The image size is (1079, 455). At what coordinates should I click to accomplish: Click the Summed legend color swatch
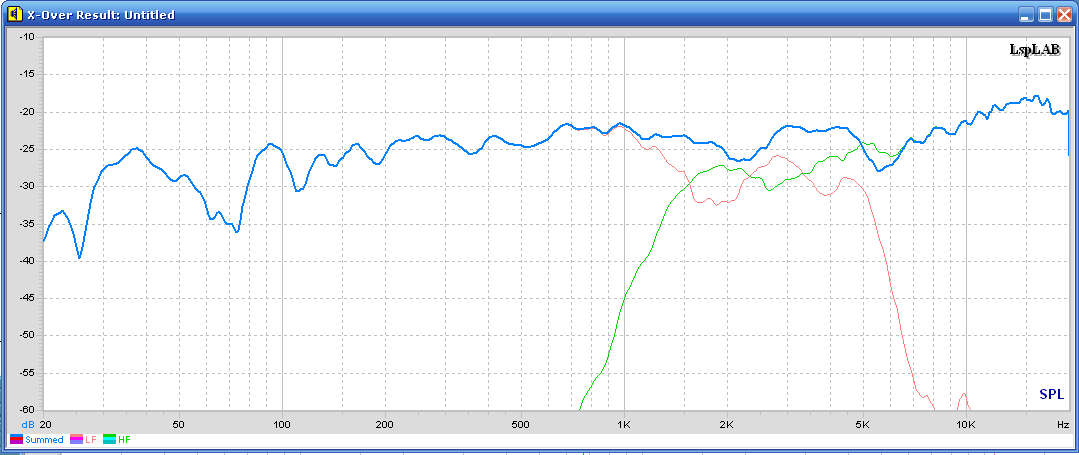[17, 439]
